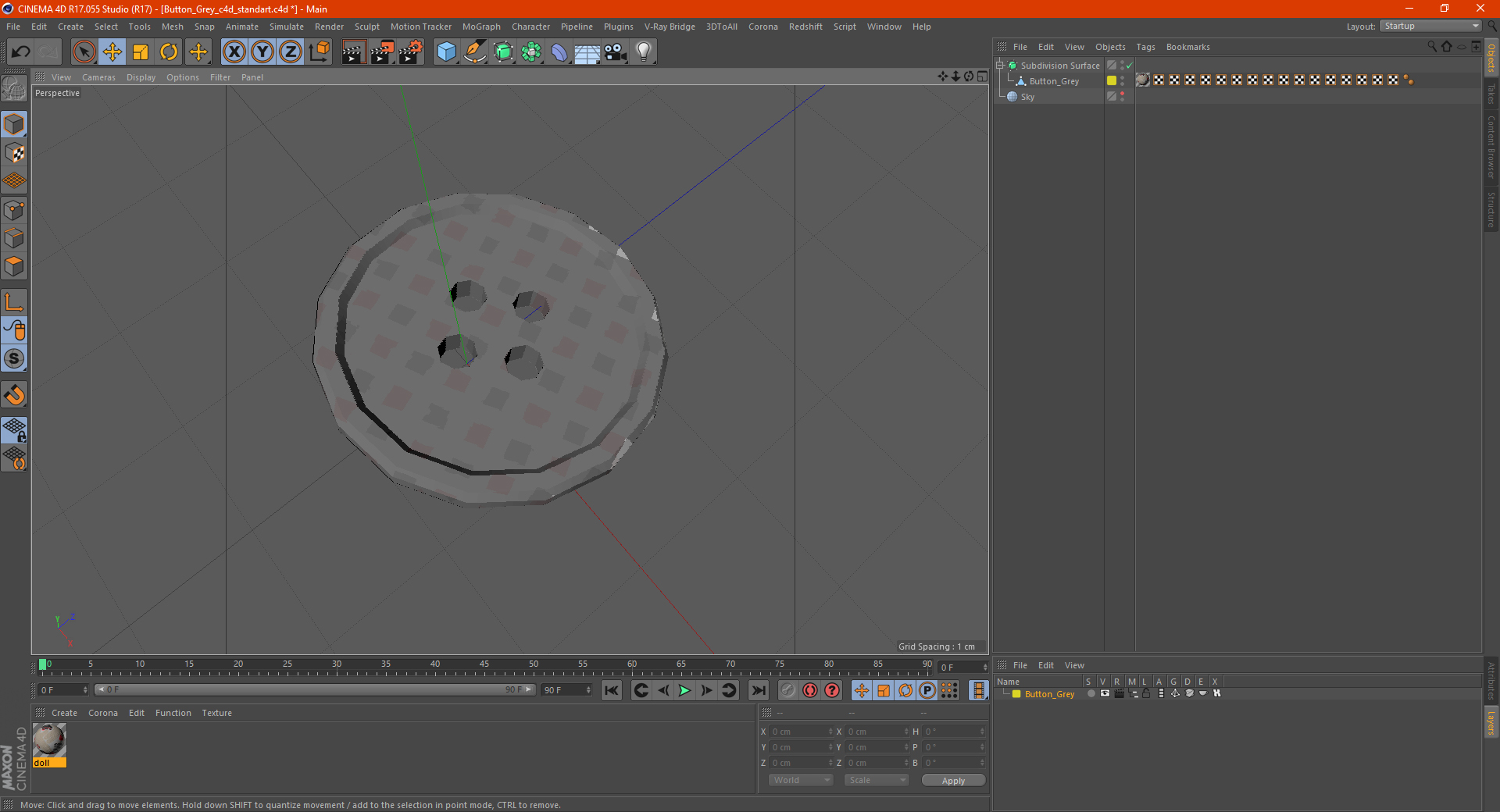Click the Apply button
The height and width of the screenshot is (812, 1500).
953,781
